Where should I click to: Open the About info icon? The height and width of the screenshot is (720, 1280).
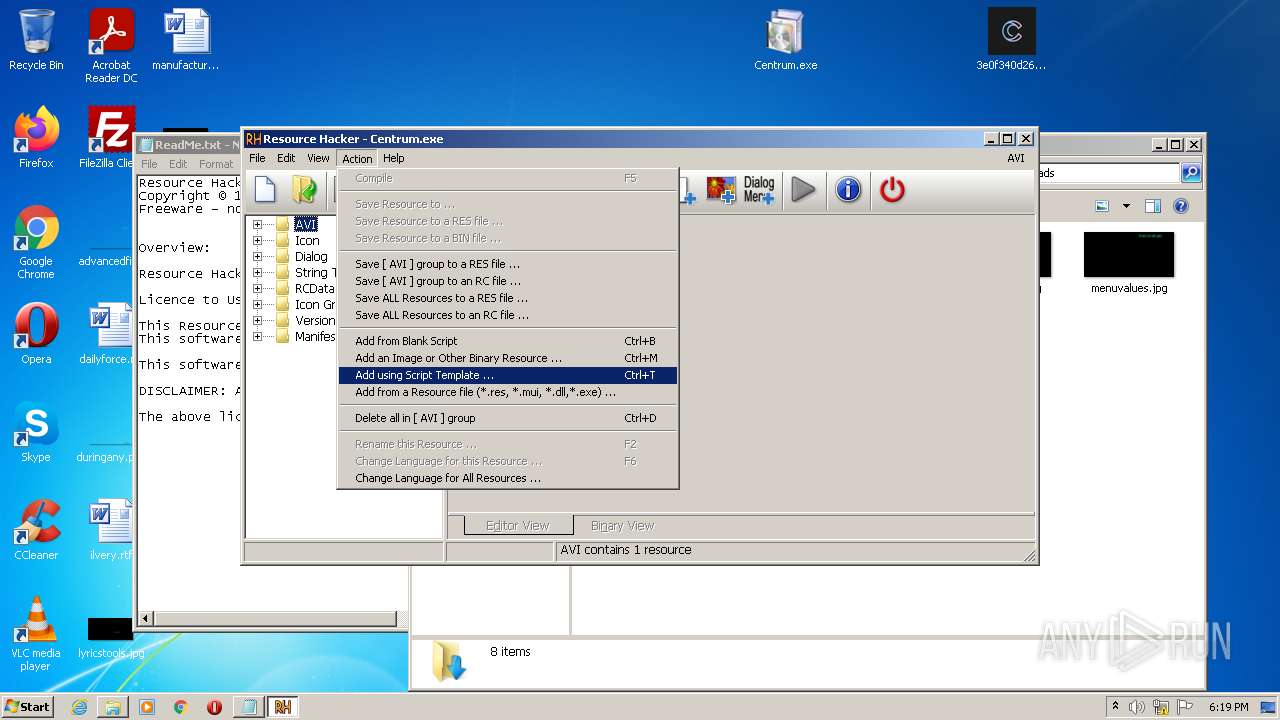[848, 189]
